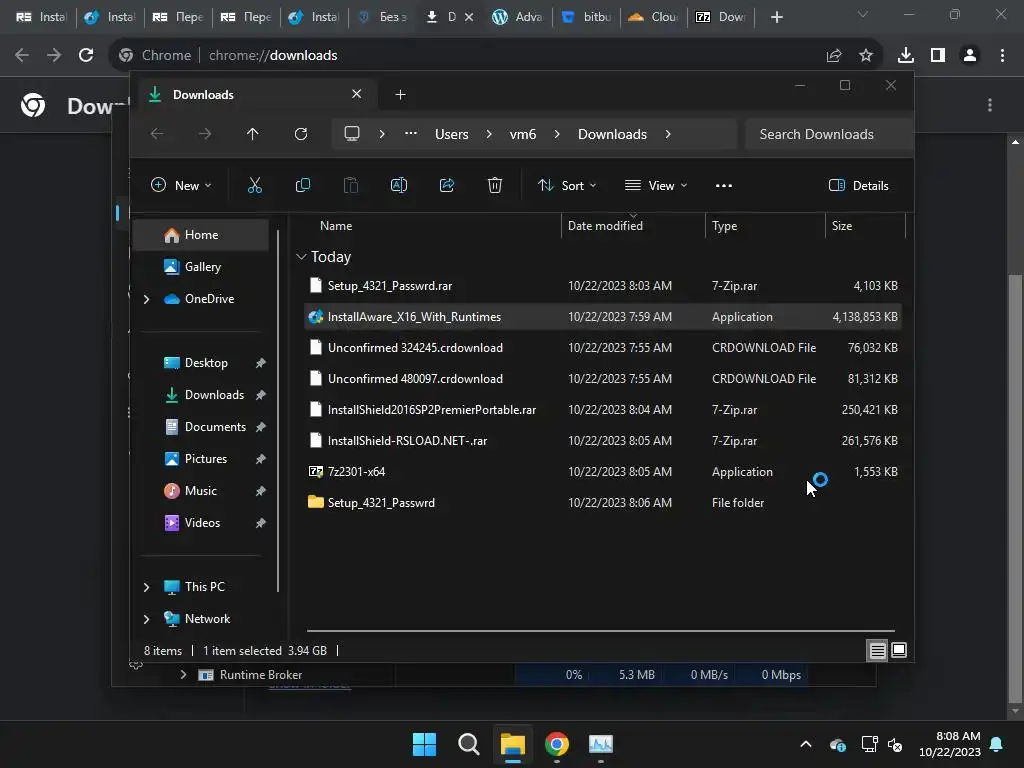Click the Share icon in Explorer toolbar
The image size is (1024, 768).
(x=447, y=185)
